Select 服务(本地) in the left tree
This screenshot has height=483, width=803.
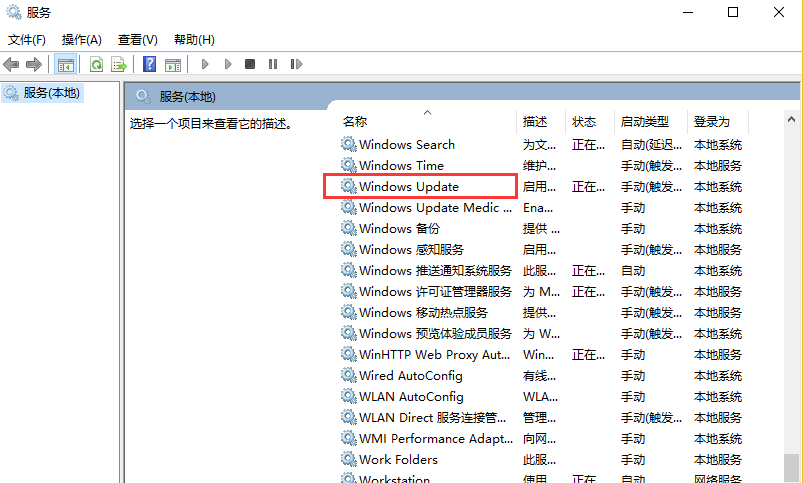pyautogui.click(x=51, y=93)
